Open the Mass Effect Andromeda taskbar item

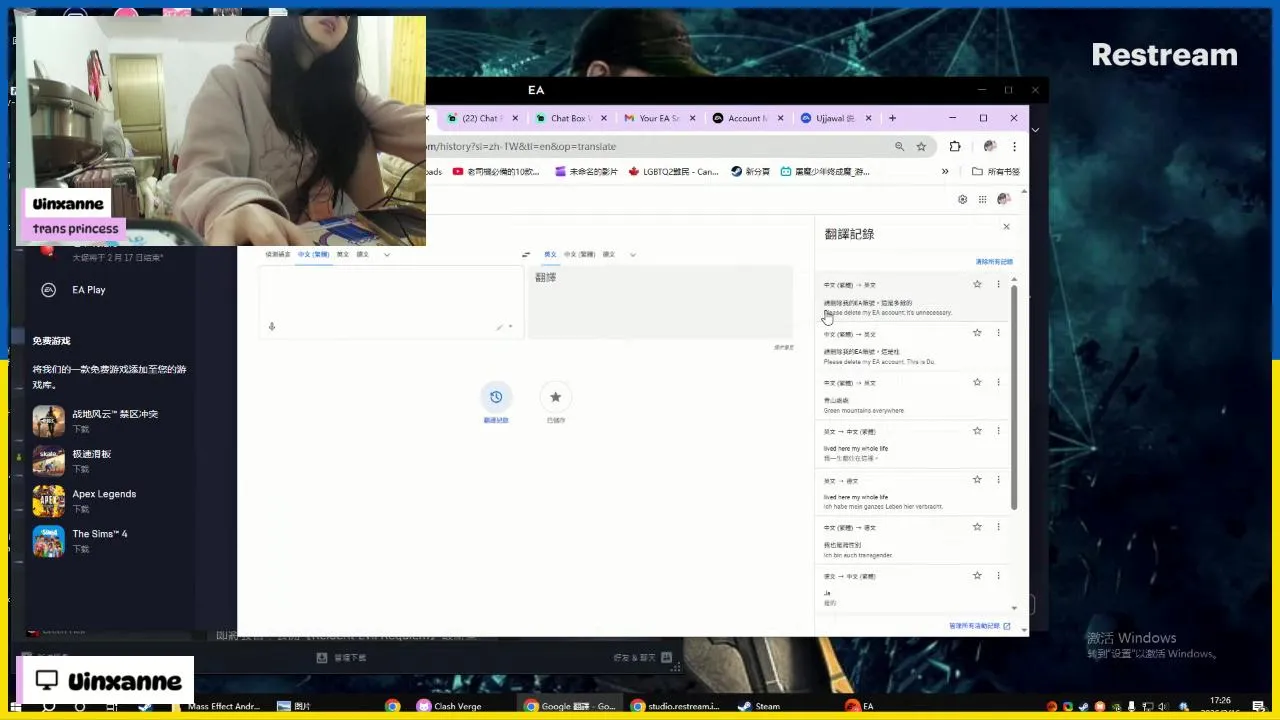click(x=216, y=706)
